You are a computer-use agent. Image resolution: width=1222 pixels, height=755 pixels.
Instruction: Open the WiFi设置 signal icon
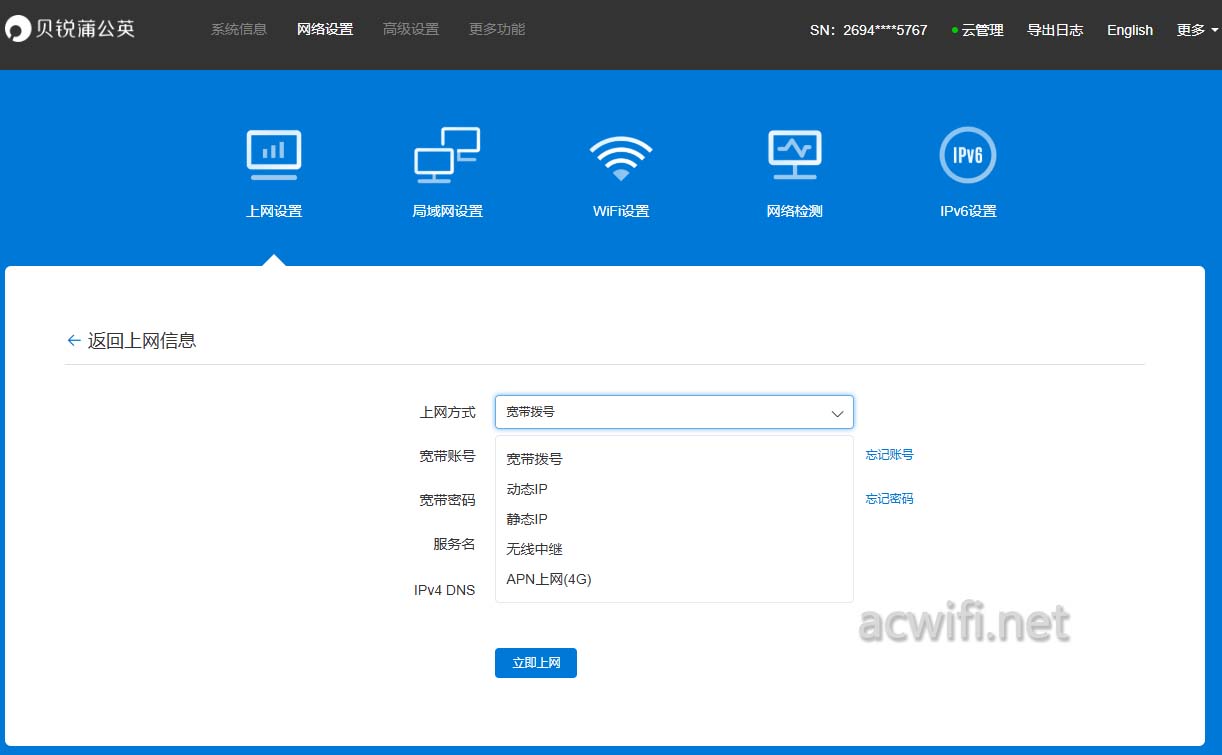coord(621,158)
